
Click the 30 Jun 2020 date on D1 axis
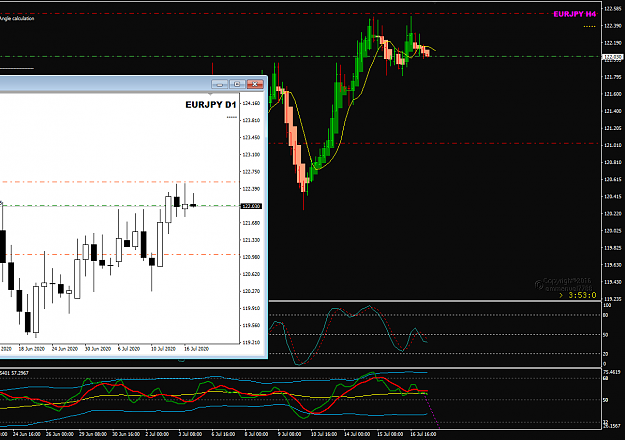[98, 349]
